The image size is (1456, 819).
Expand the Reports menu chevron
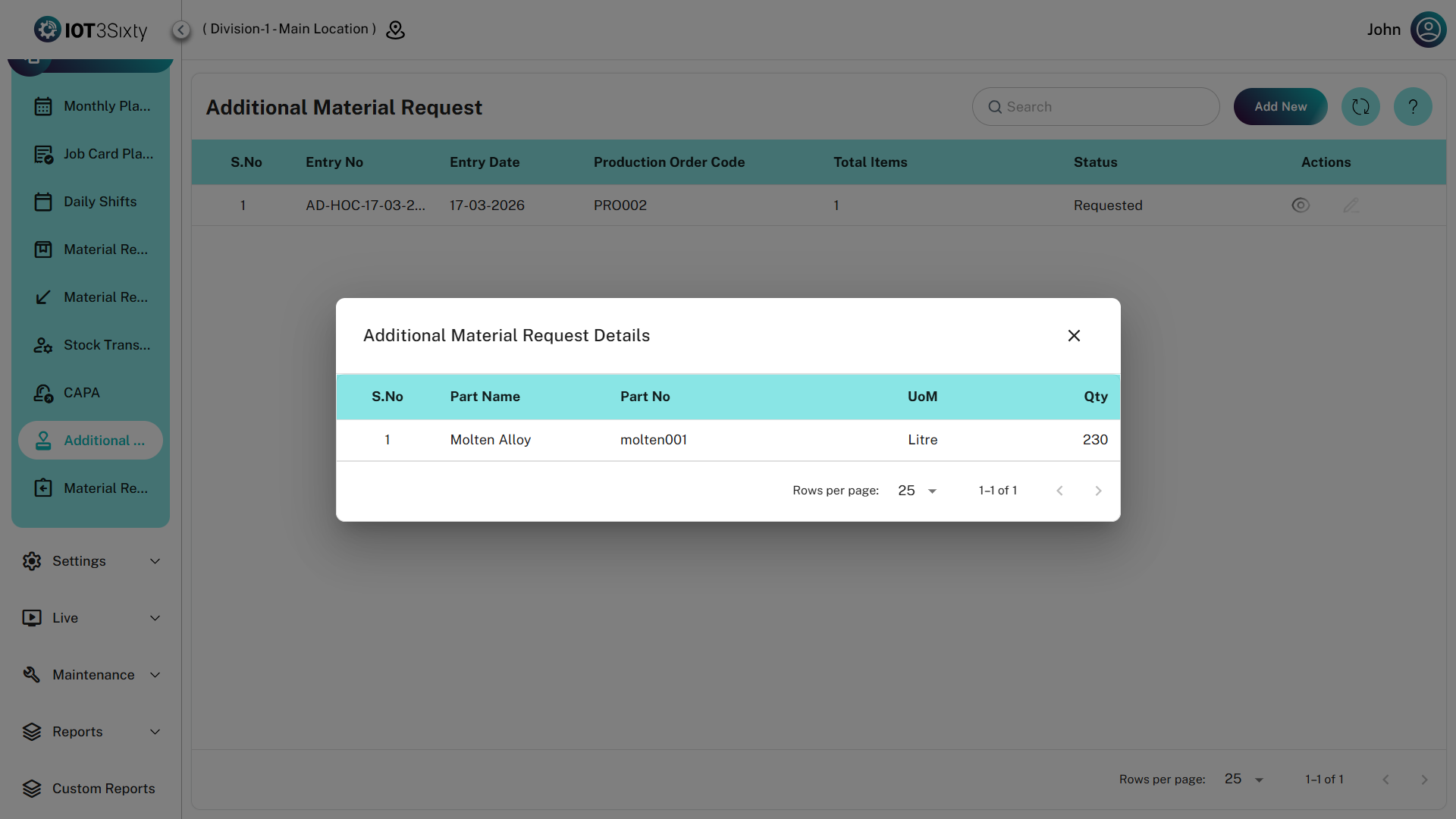coord(155,732)
